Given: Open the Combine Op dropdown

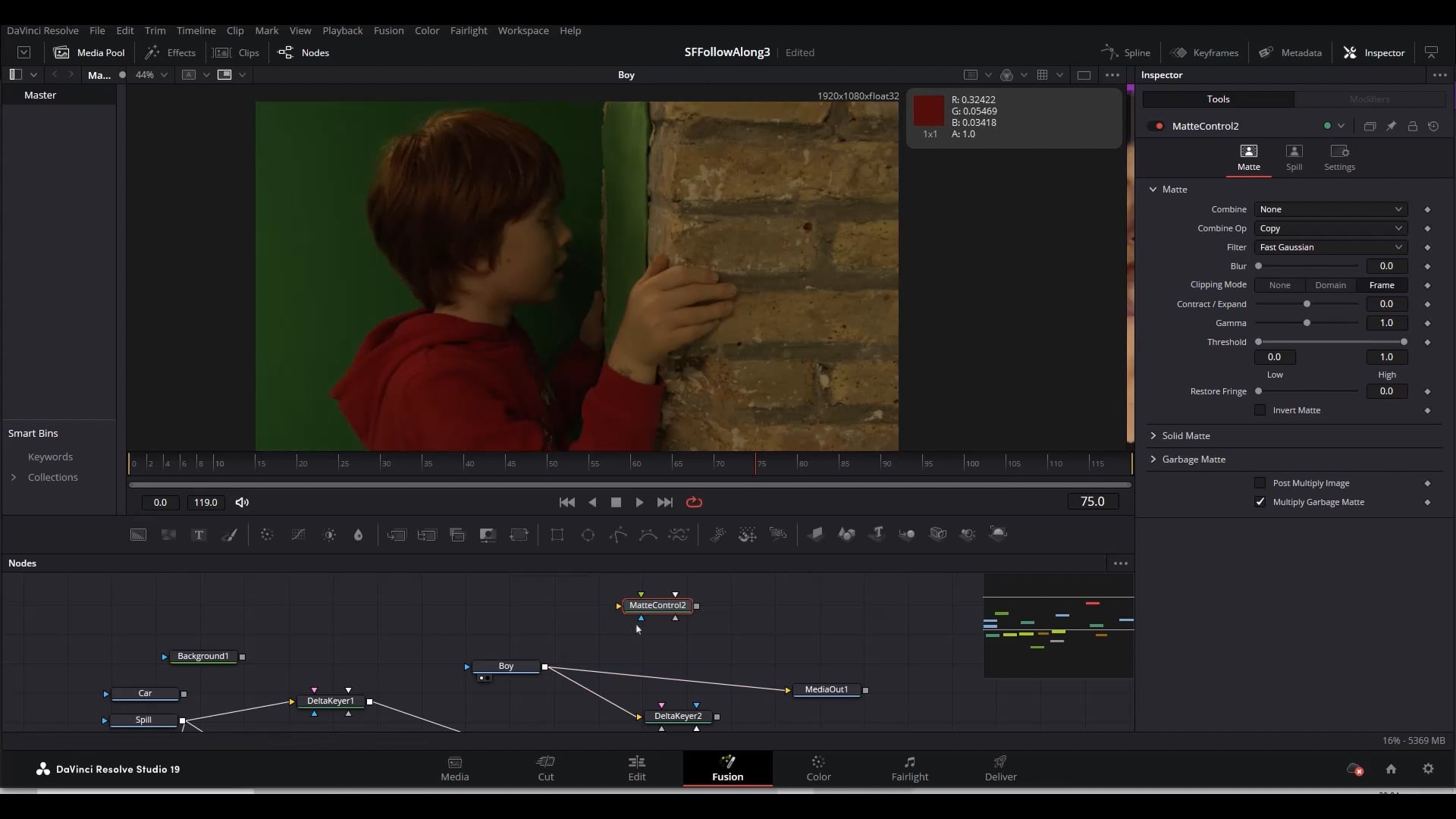Looking at the screenshot, I should coord(1330,228).
